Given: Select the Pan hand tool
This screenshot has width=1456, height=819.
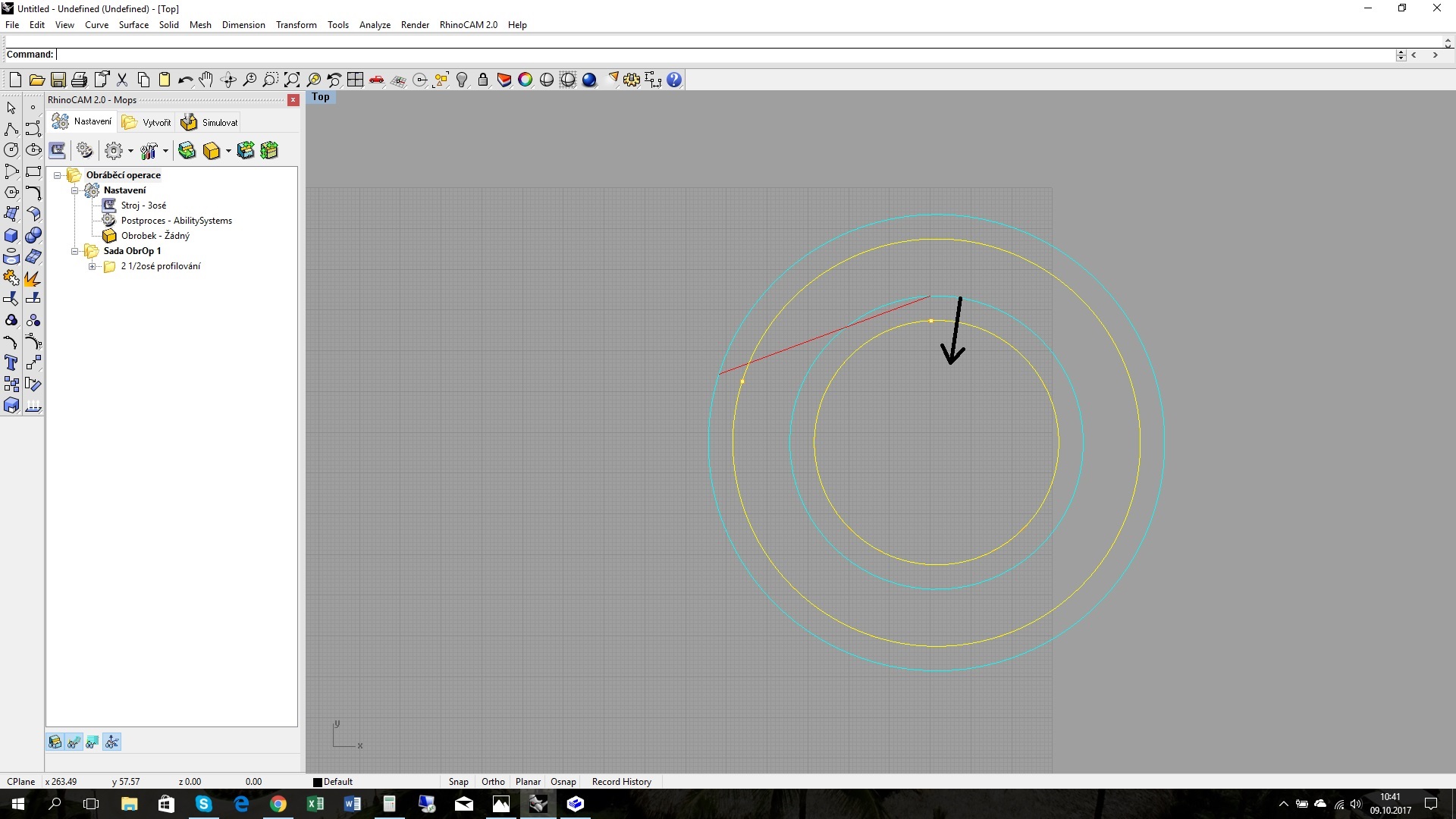Looking at the screenshot, I should click(x=206, y=80).
